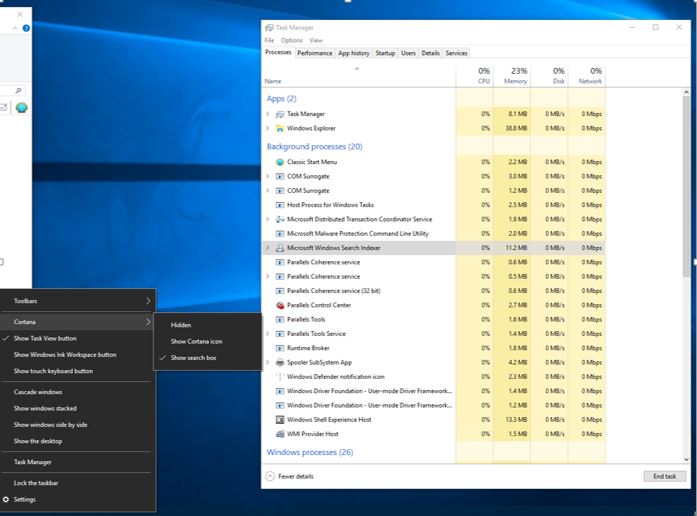Click the End task button
697x516 pixels.
(x=665, y=476)
